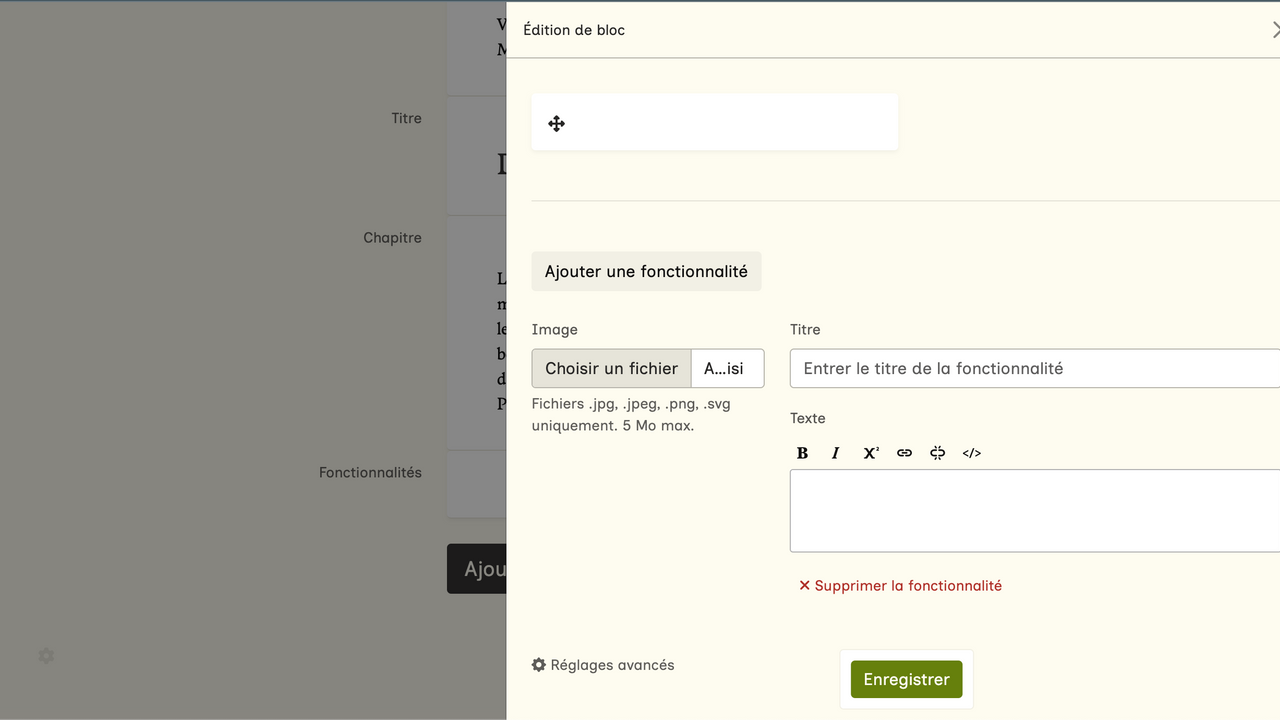Toggle italic formatting in the Texte editor
Screen dimensions: 1280x720
point(836,453)
